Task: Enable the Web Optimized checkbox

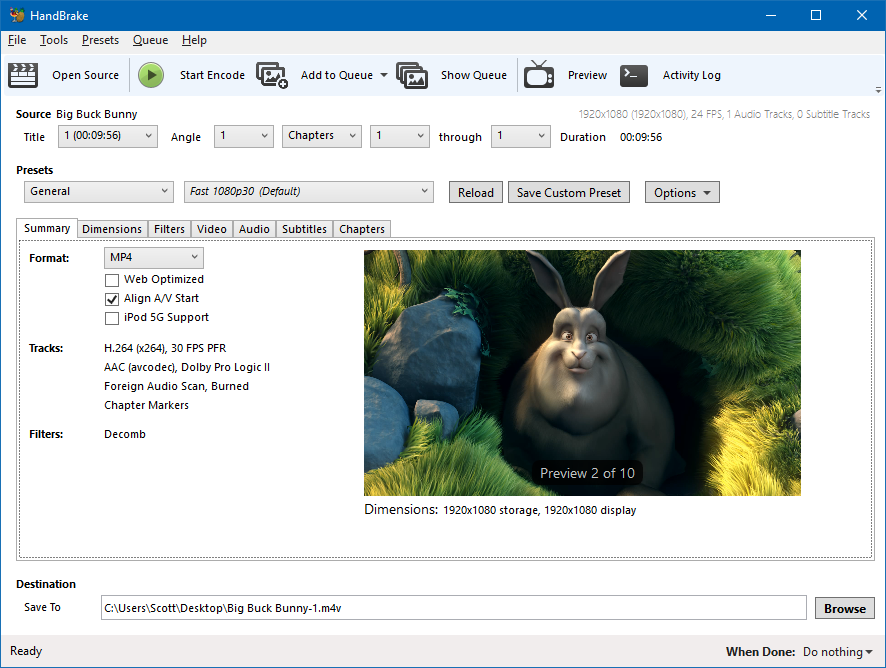Action: point(112,280)
